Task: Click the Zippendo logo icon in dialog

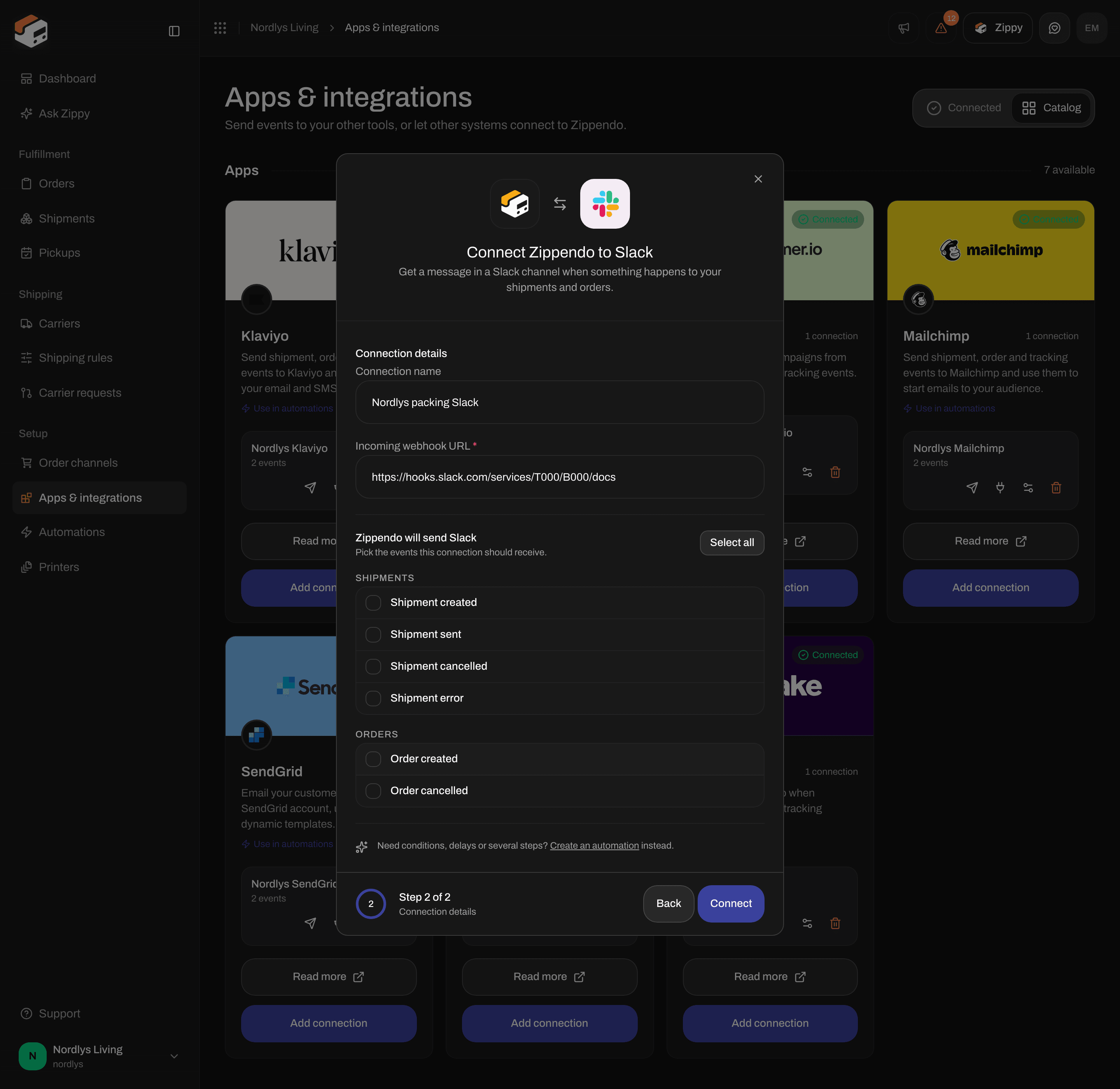Action: [514, 204]
